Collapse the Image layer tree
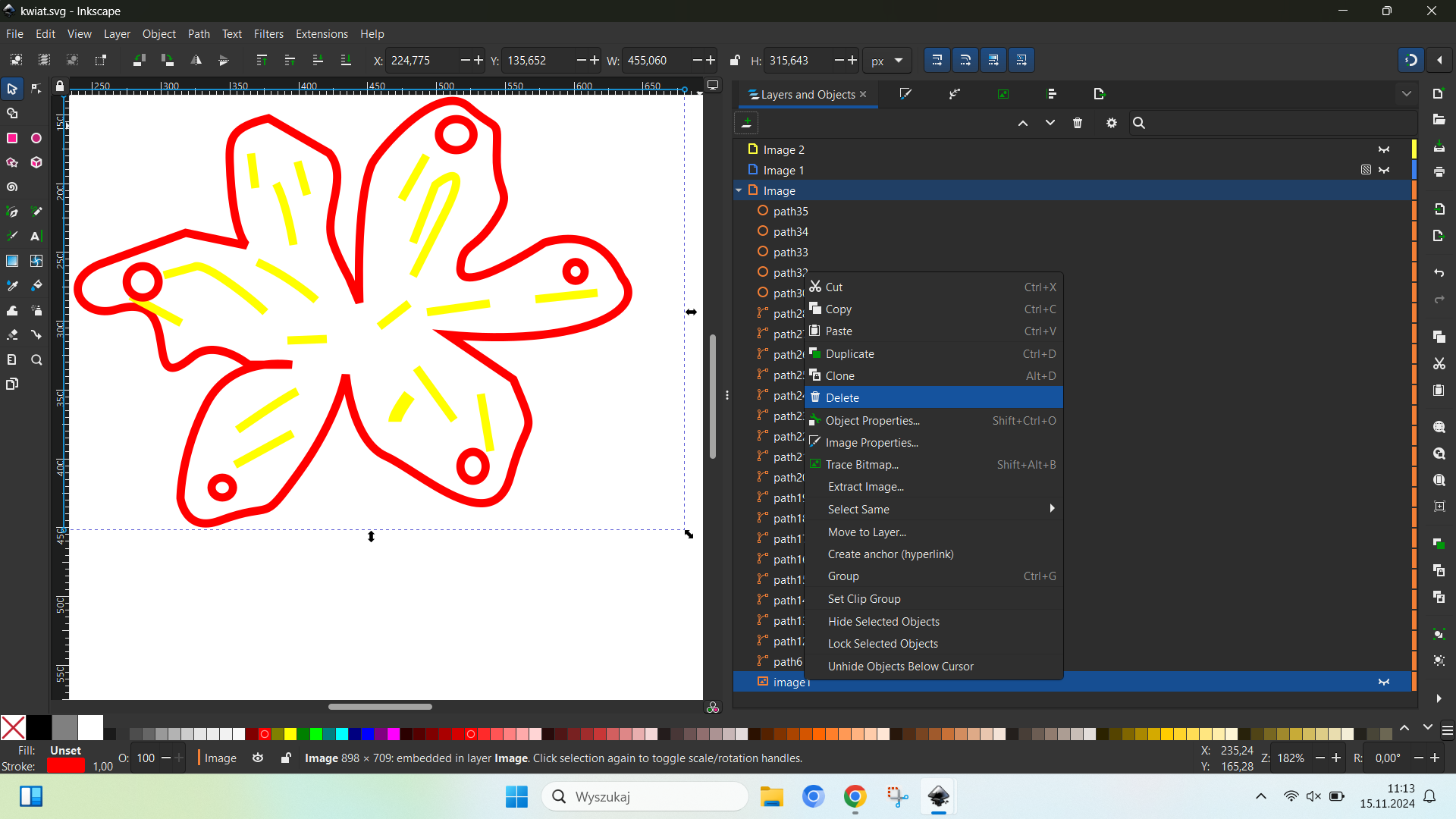Image resolution: width=1456 pixels, height=819 pixels. (x=739, y=190)
